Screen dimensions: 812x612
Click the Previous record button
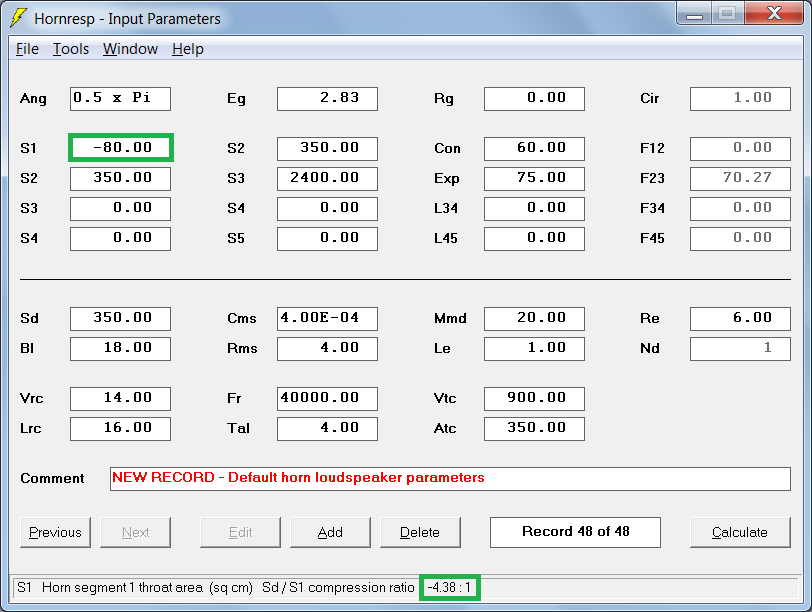55,532
